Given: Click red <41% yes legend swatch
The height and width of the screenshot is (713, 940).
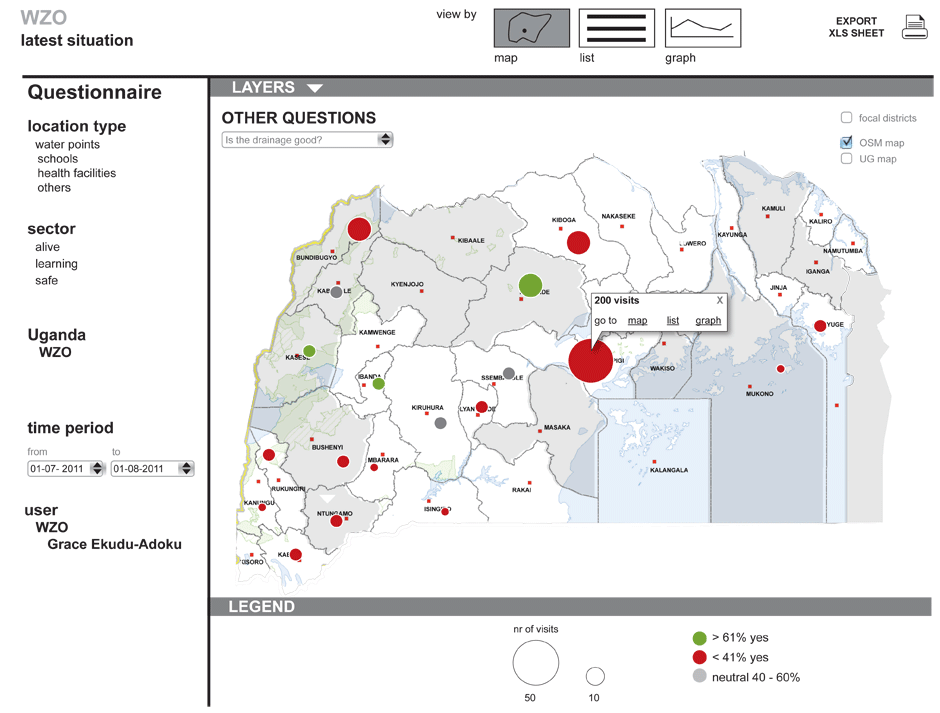Looking at the screenshot, I should [700, 657].
